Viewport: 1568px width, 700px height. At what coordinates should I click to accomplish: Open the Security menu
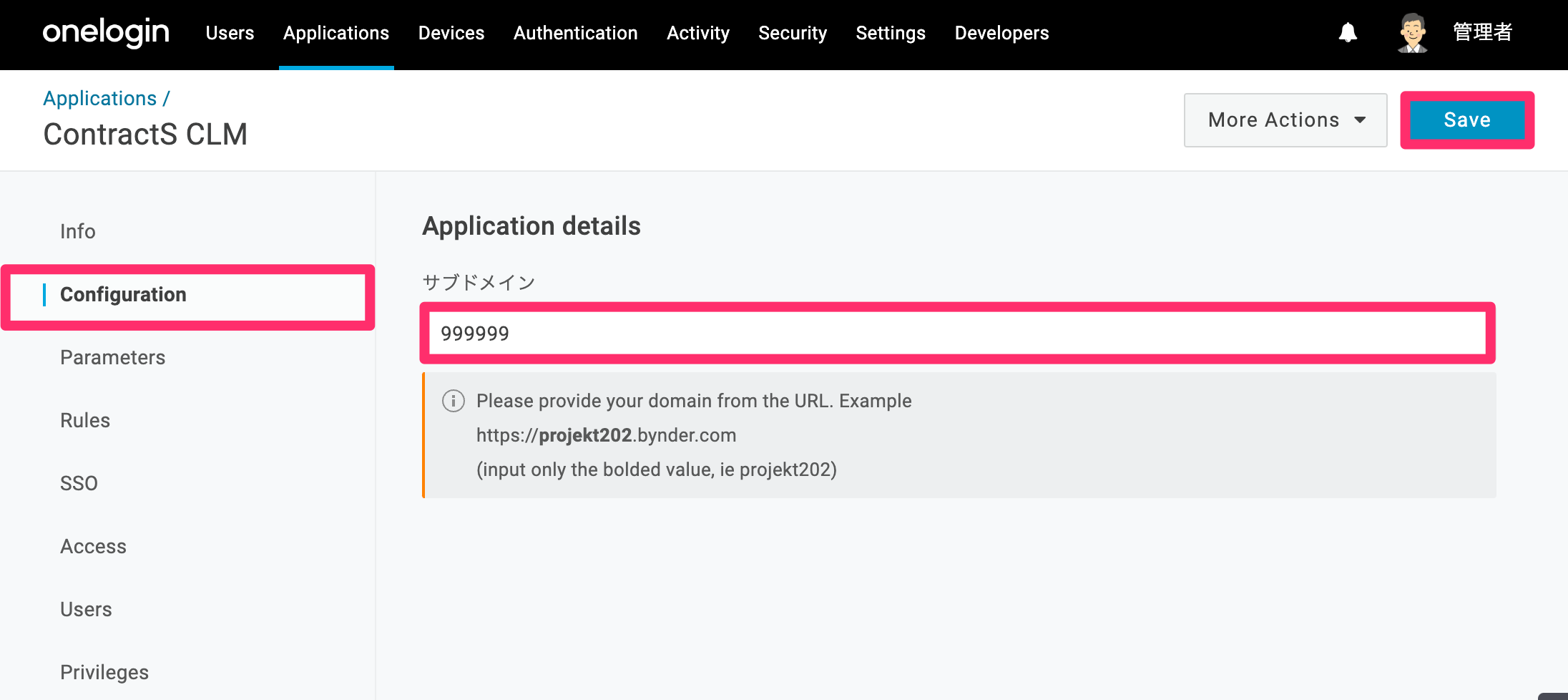793,33
